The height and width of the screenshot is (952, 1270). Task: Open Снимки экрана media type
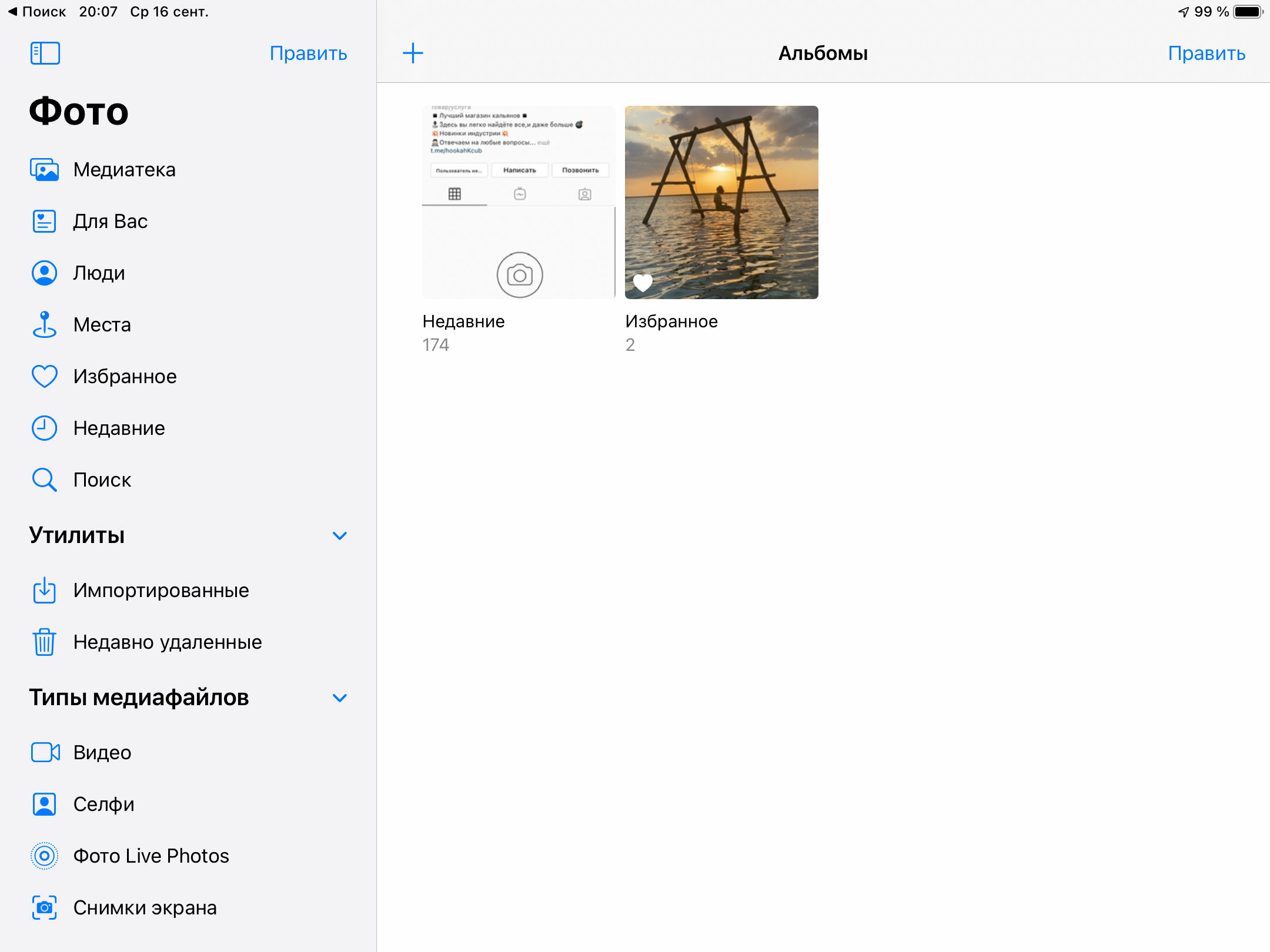(x=188, y=908)
